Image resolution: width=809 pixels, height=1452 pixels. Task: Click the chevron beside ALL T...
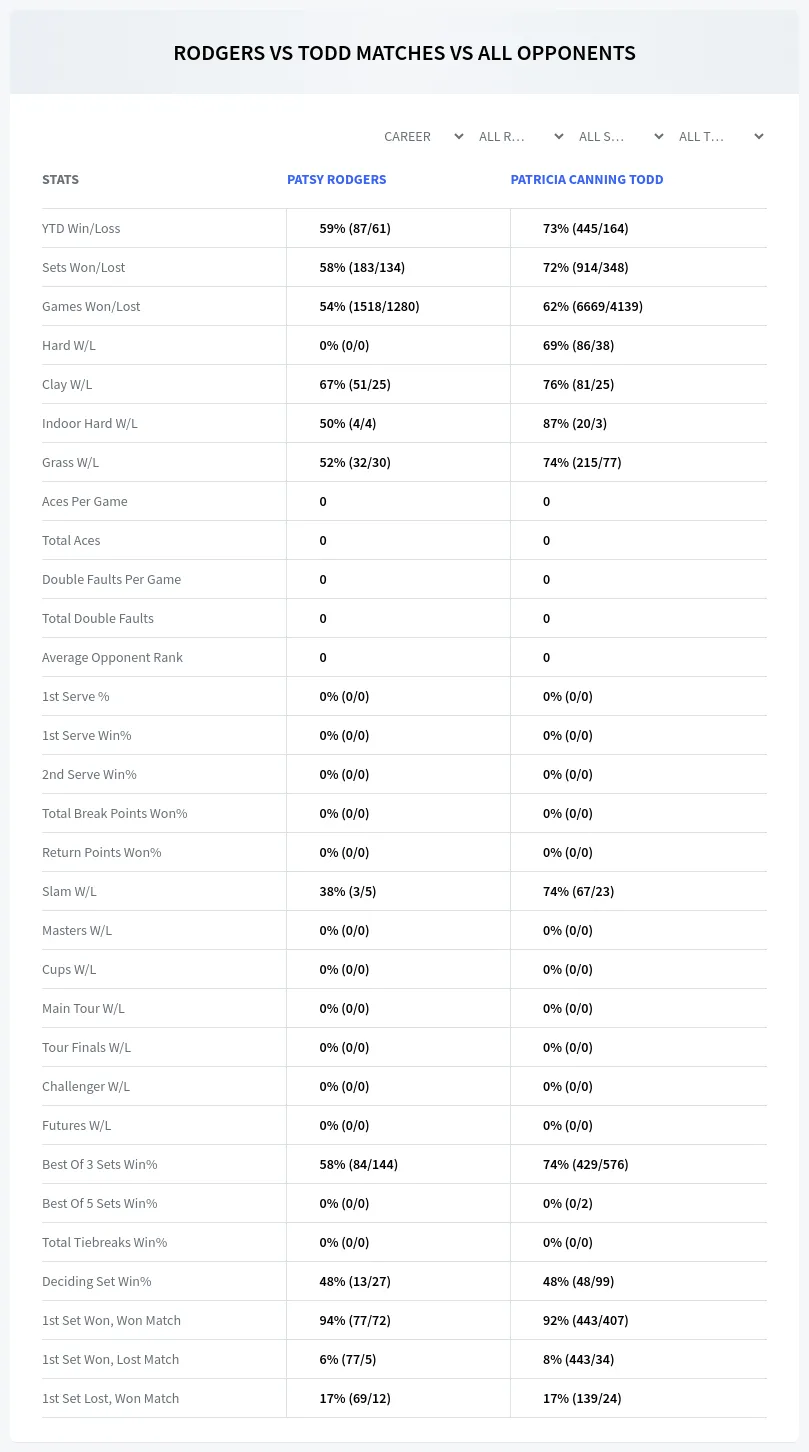758,136
